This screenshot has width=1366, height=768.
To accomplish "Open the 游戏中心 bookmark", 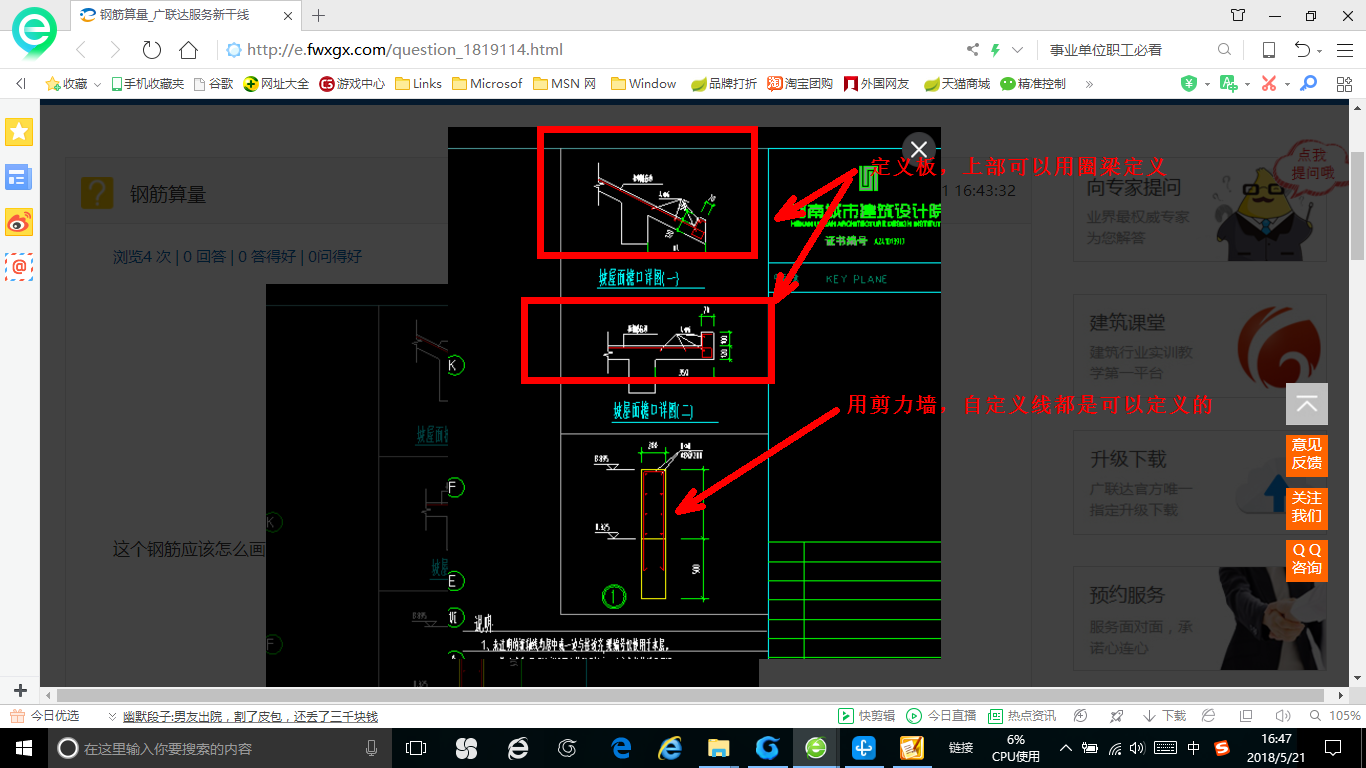I will coord(352,84).
